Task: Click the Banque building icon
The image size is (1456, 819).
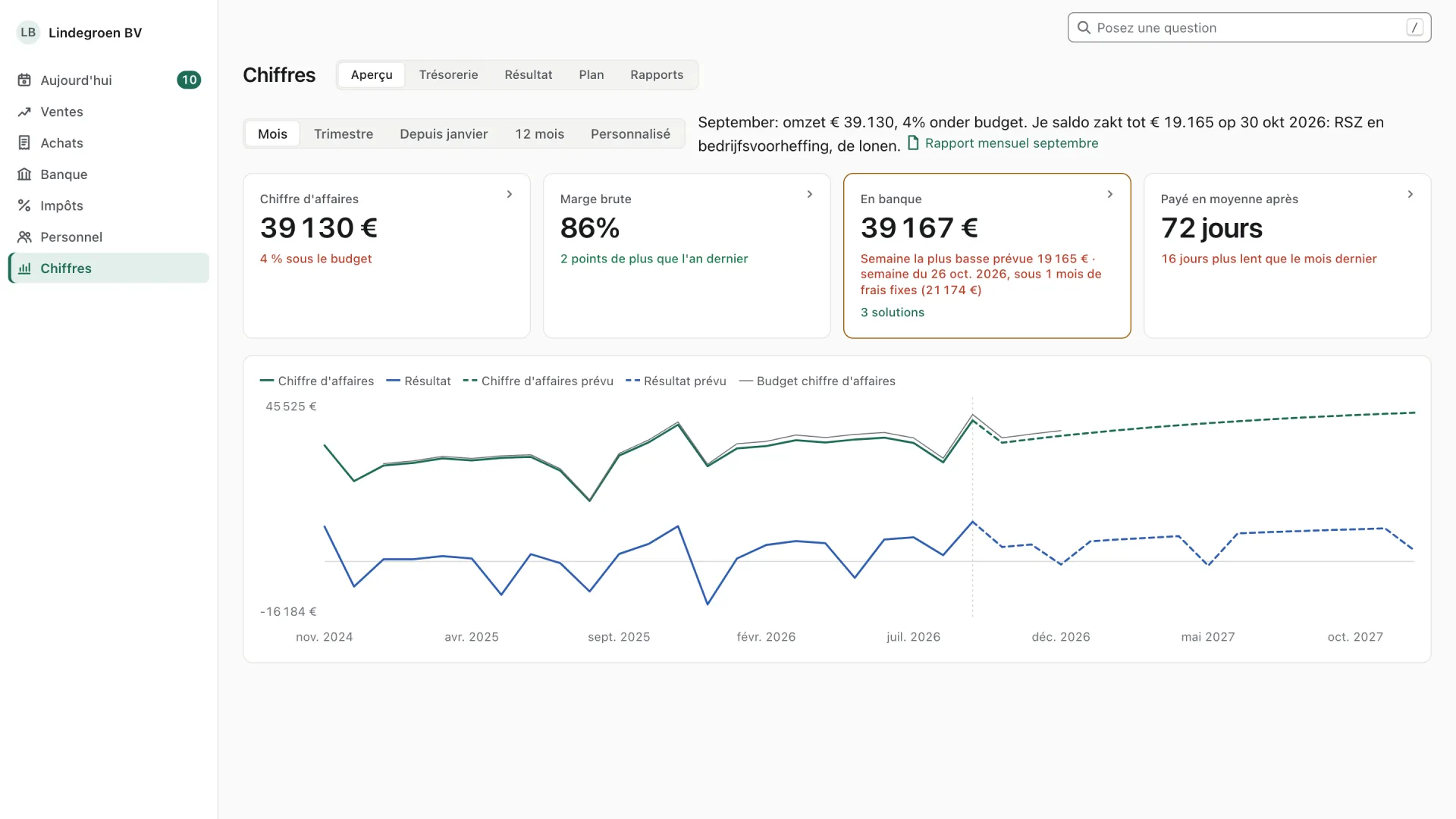Action: tap(24, 174)
